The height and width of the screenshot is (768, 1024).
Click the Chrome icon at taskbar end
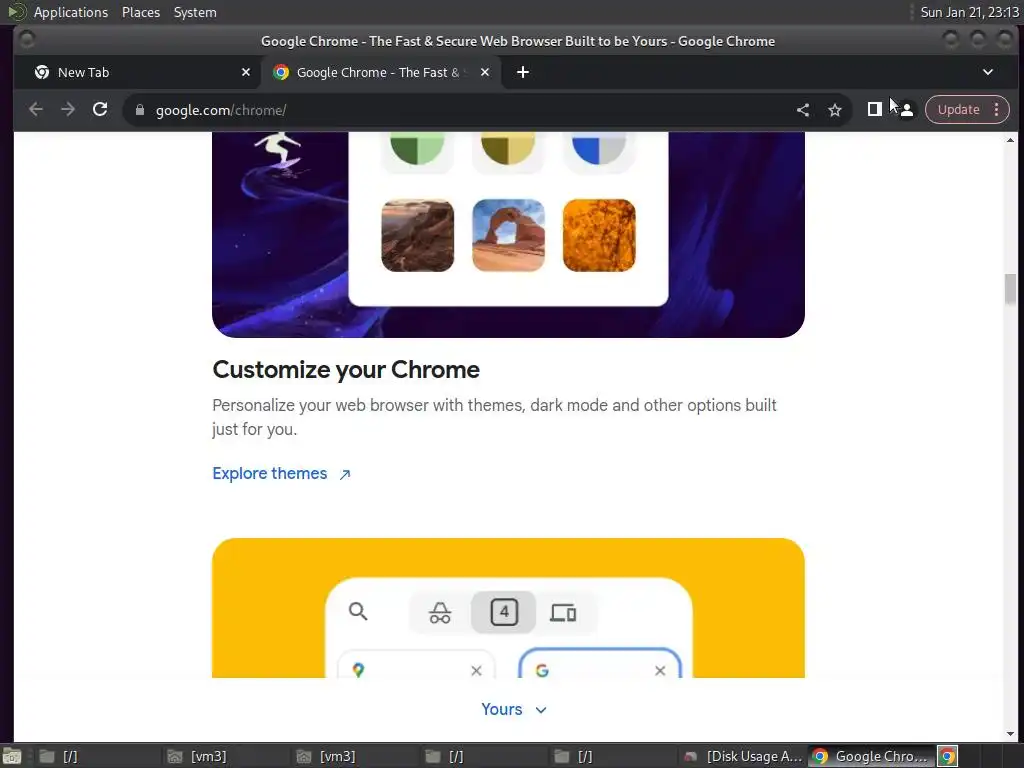coord(948,756)
